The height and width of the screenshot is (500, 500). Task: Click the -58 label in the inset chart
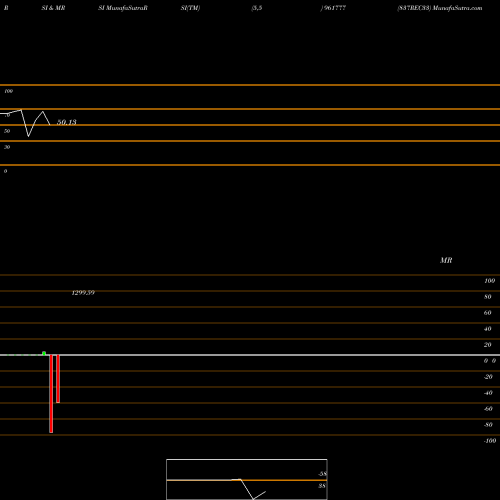(x=322, y=474)
